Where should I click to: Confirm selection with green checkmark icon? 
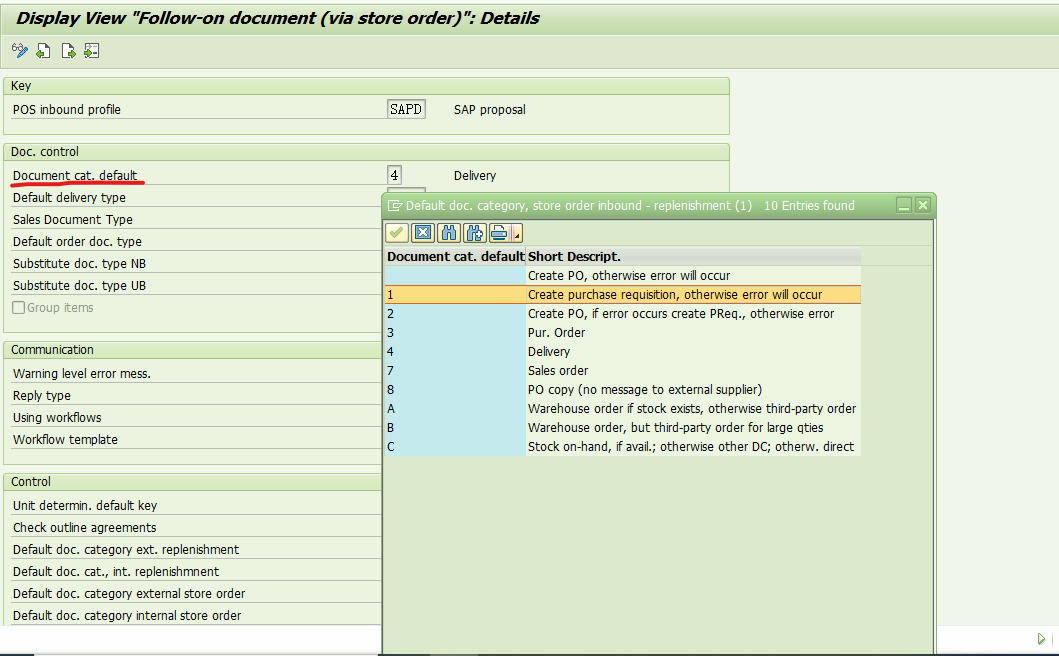(396, 233)
